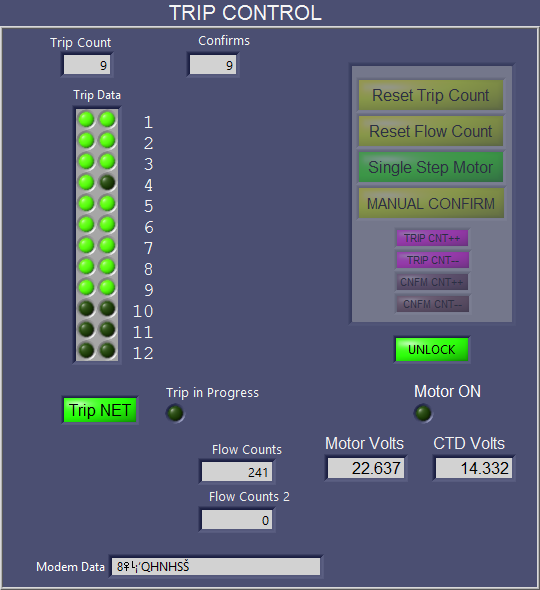
Task: Click the Trip in Progress indicator LED
Action: 175,413
